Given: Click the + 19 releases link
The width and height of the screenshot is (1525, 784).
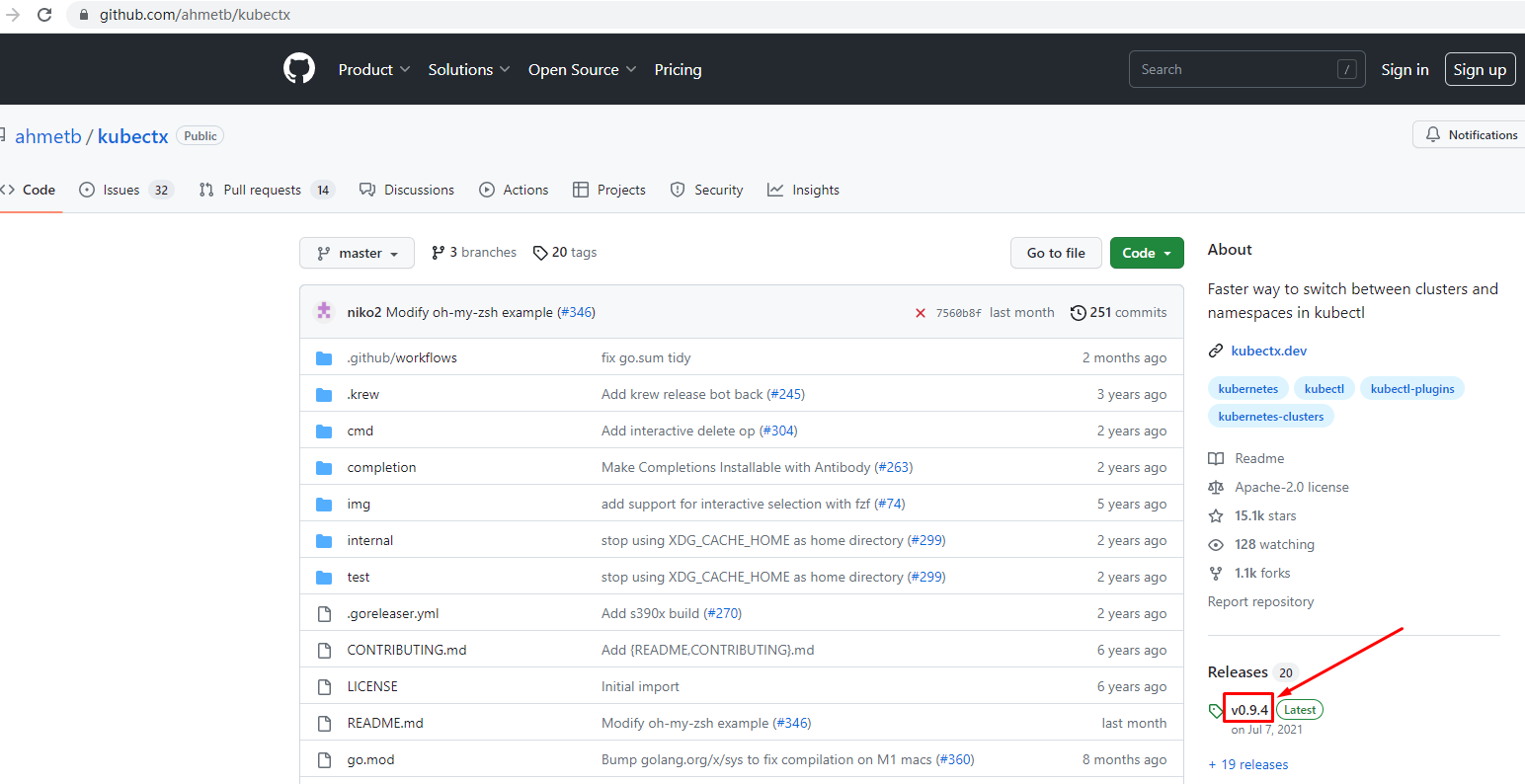Looking at the screenshot, I should (1248, 764).
